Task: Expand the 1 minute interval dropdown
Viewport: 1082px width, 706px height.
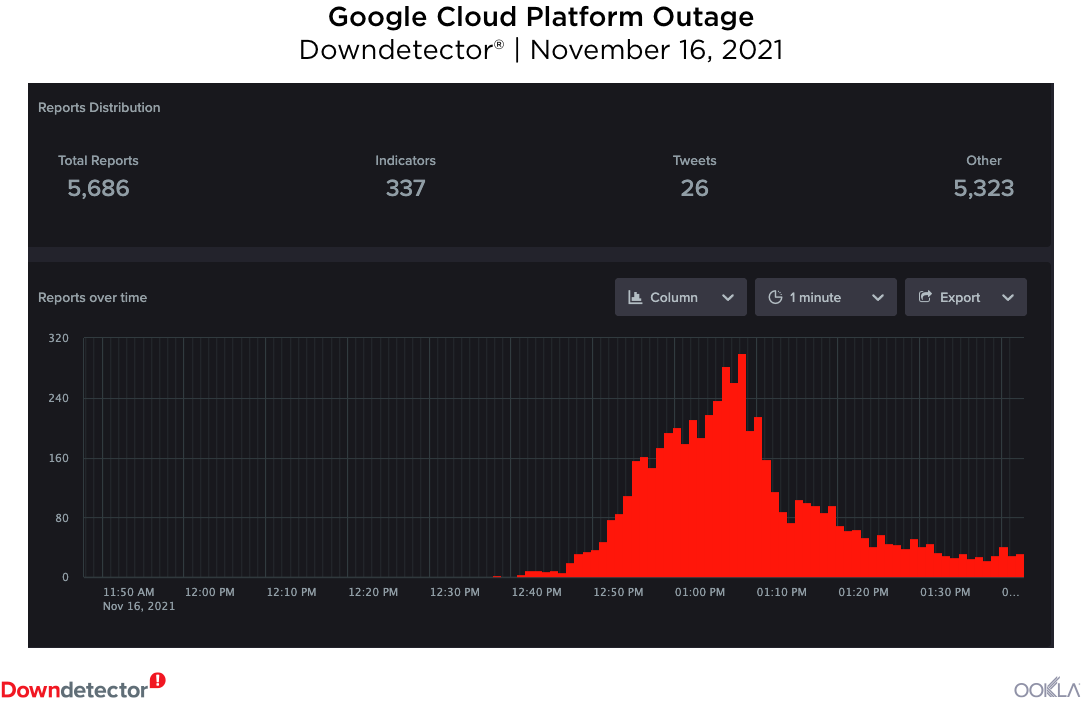Action: pyautogui.click(x=825, y=297)
